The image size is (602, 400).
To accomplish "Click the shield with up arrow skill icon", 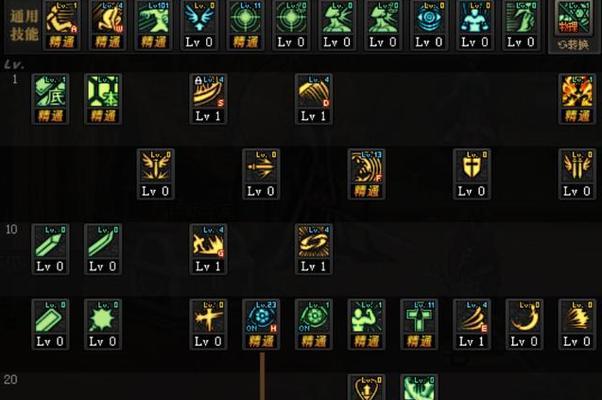I will (x=366, y=388).
